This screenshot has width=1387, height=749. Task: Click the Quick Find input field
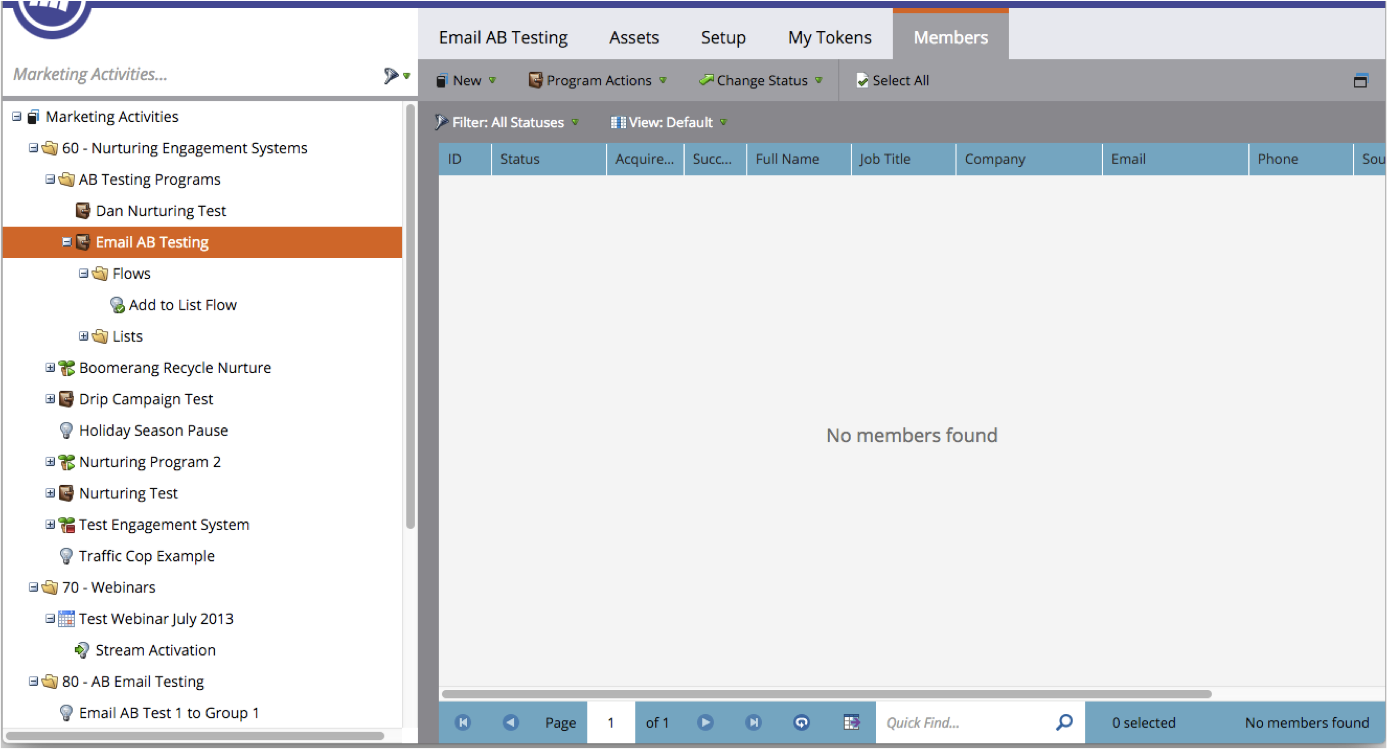[x=965, y=722]
